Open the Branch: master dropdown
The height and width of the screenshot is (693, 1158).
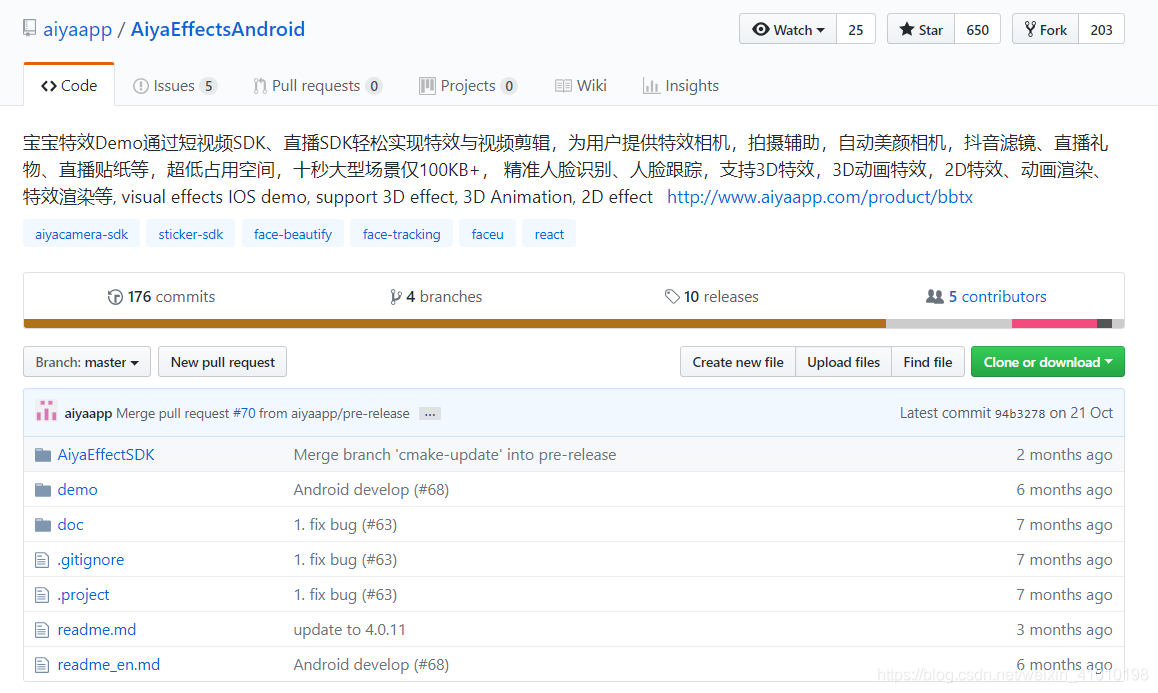coord(87,362)
